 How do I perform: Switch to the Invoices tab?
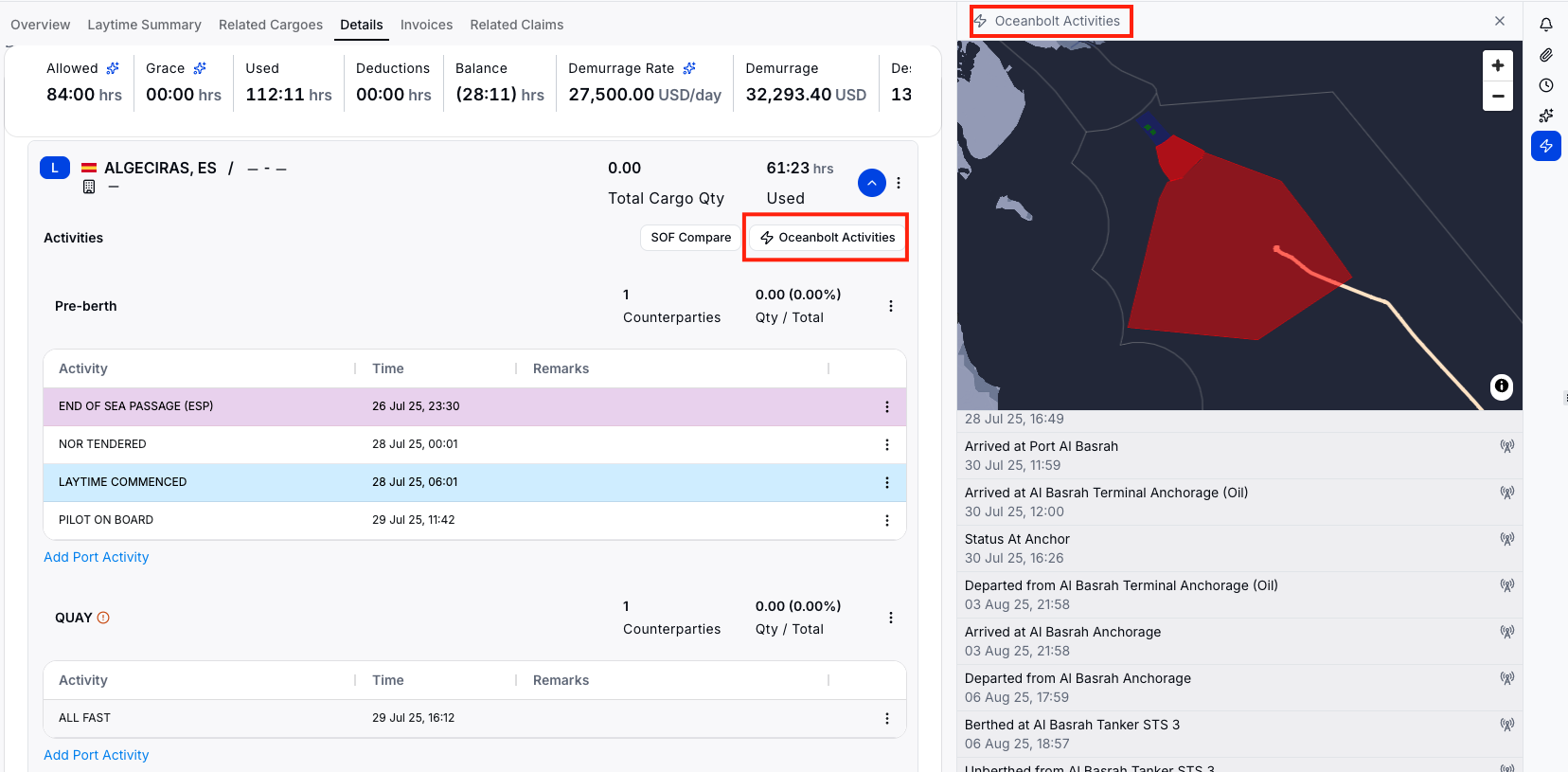tap(426, 25)
